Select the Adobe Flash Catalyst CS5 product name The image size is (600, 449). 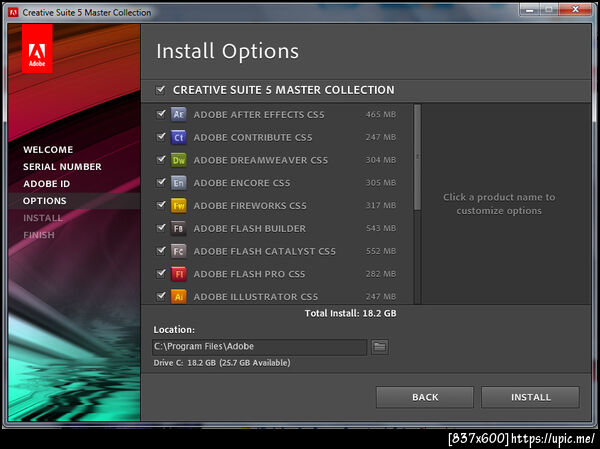point(264,251)
